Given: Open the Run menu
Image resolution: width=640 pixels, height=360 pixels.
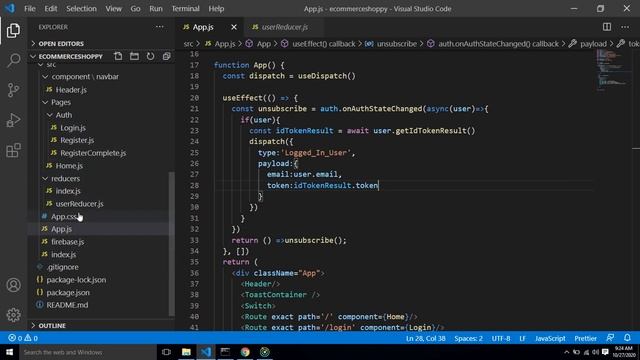Looking at the screenshot, I should pyautogui.click(x=156, y=9).
